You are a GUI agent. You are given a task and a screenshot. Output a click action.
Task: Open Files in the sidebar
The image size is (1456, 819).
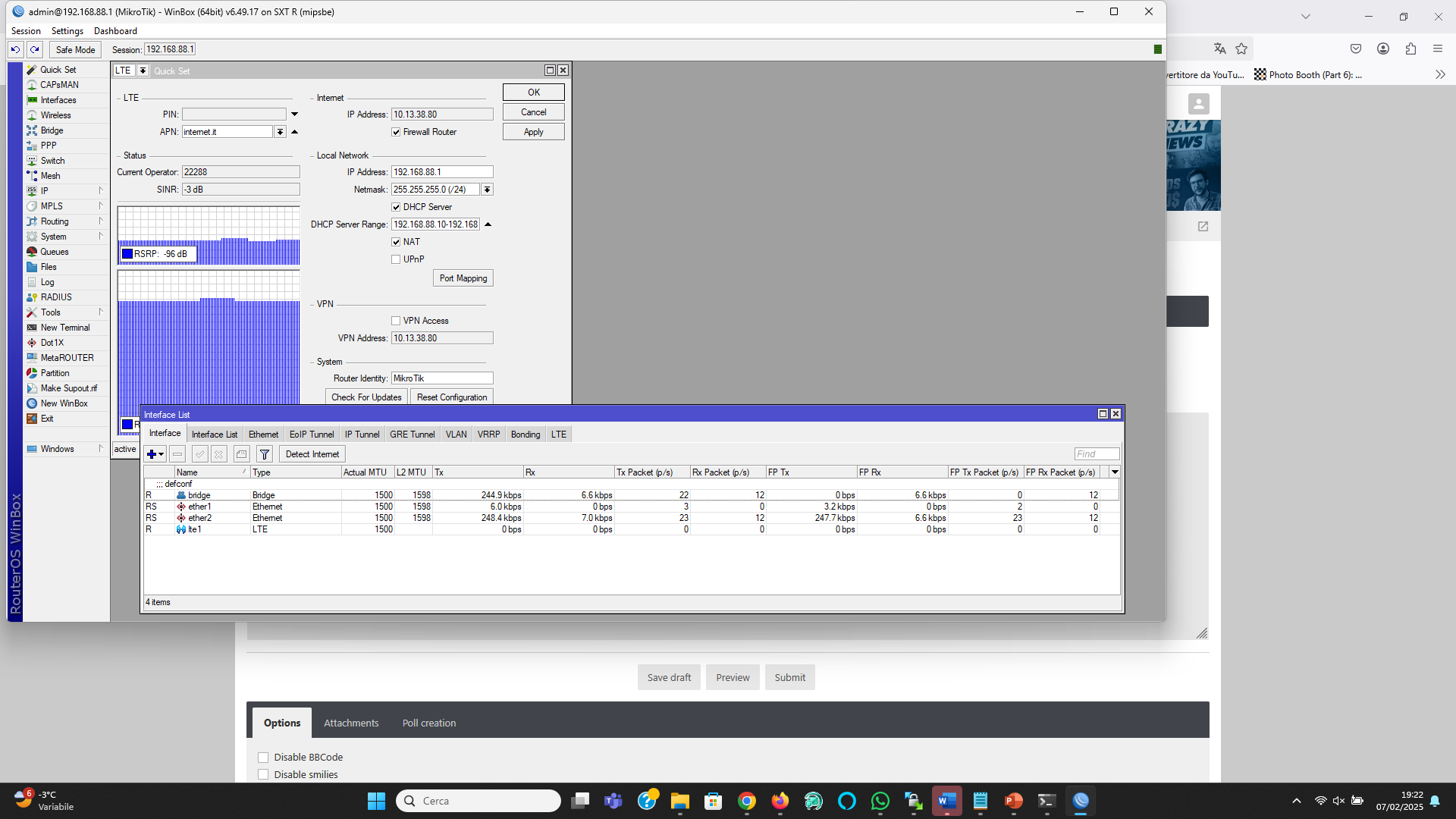pos(49,267)
